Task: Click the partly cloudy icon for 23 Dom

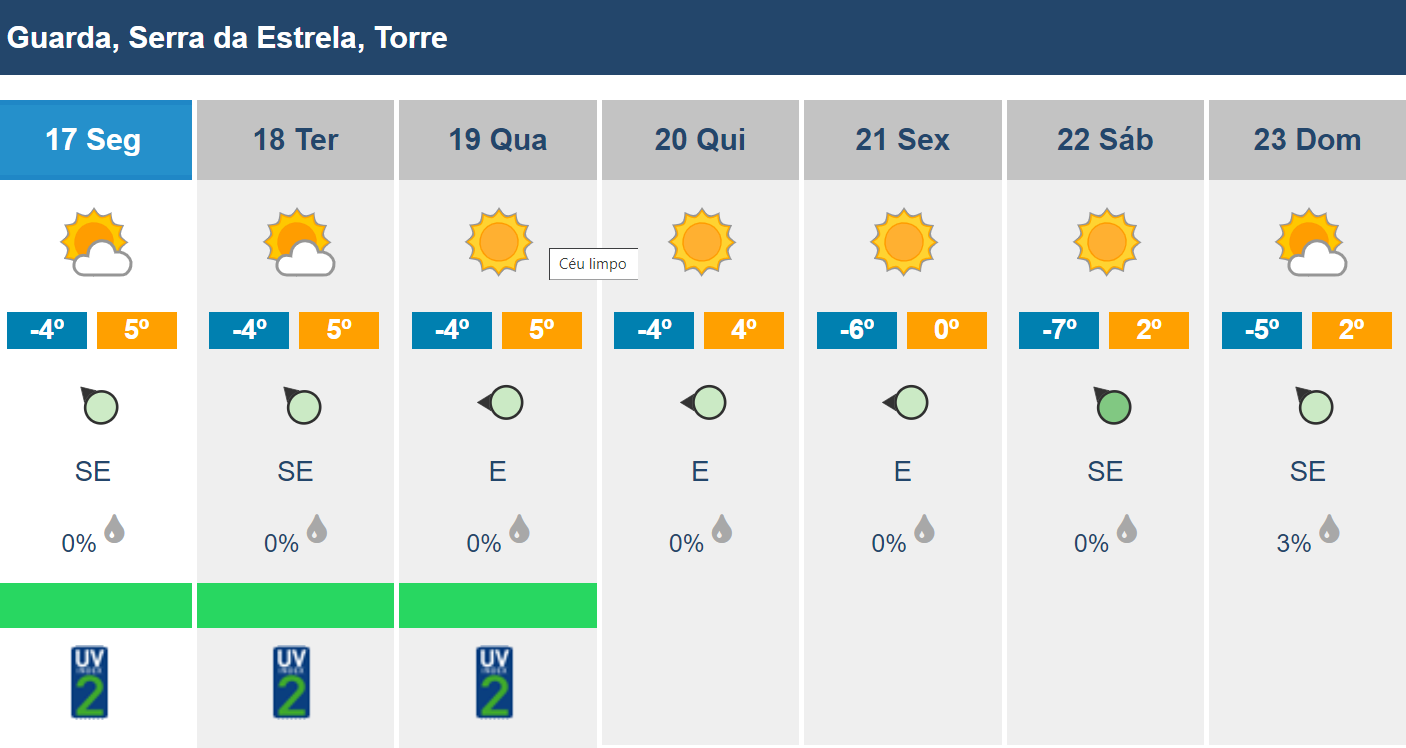Action: pyautogui.click(x=1311, y=243)
